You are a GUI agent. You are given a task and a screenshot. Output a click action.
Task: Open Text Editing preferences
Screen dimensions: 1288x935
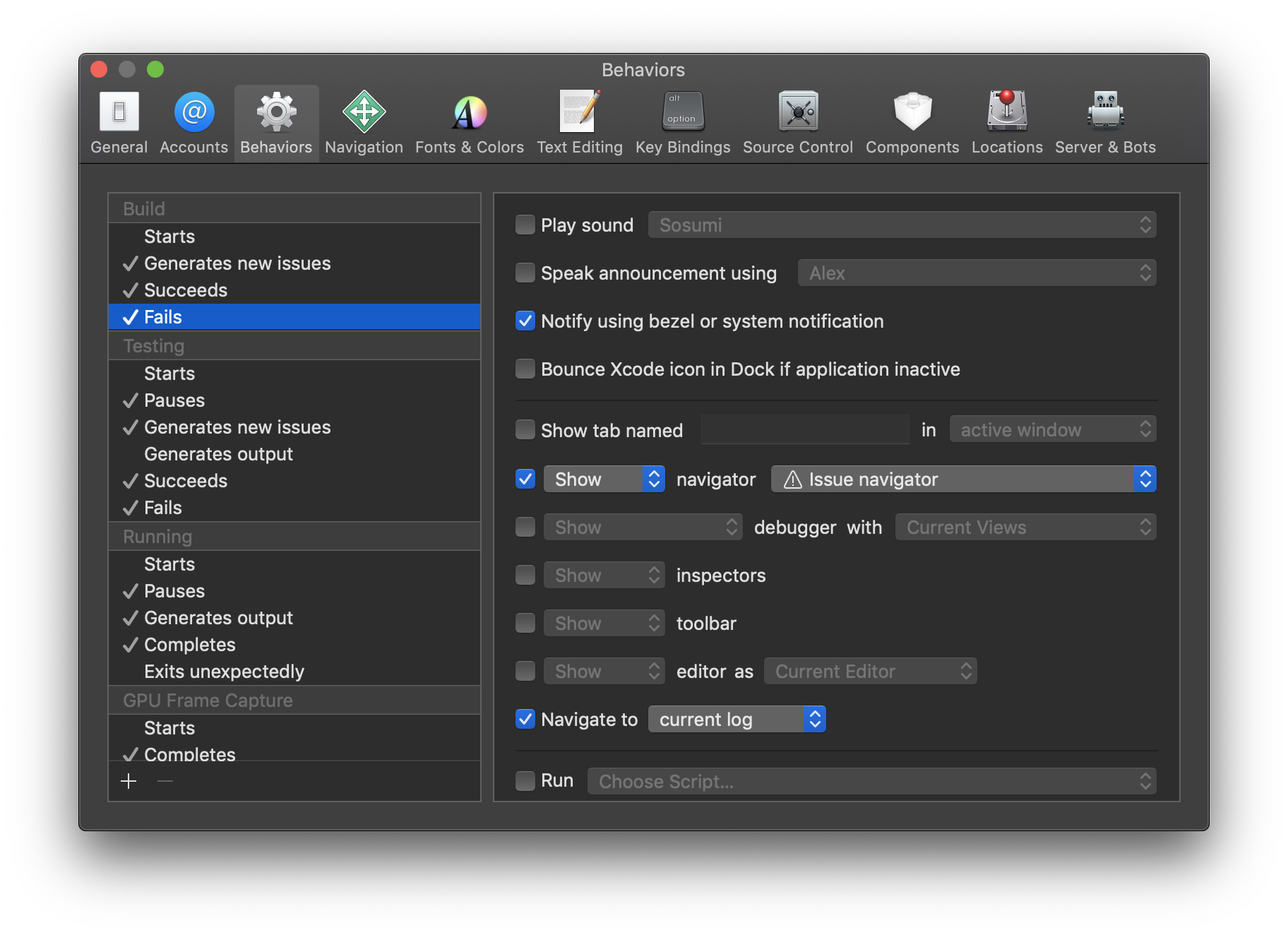click(579, 121)
